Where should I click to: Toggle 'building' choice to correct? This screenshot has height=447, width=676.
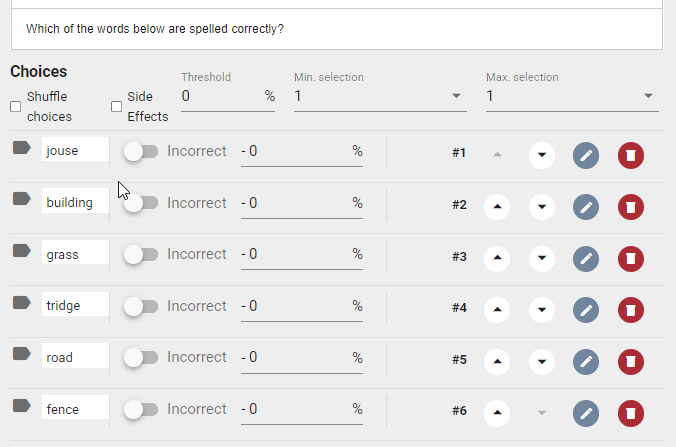[x=141, y=203]
